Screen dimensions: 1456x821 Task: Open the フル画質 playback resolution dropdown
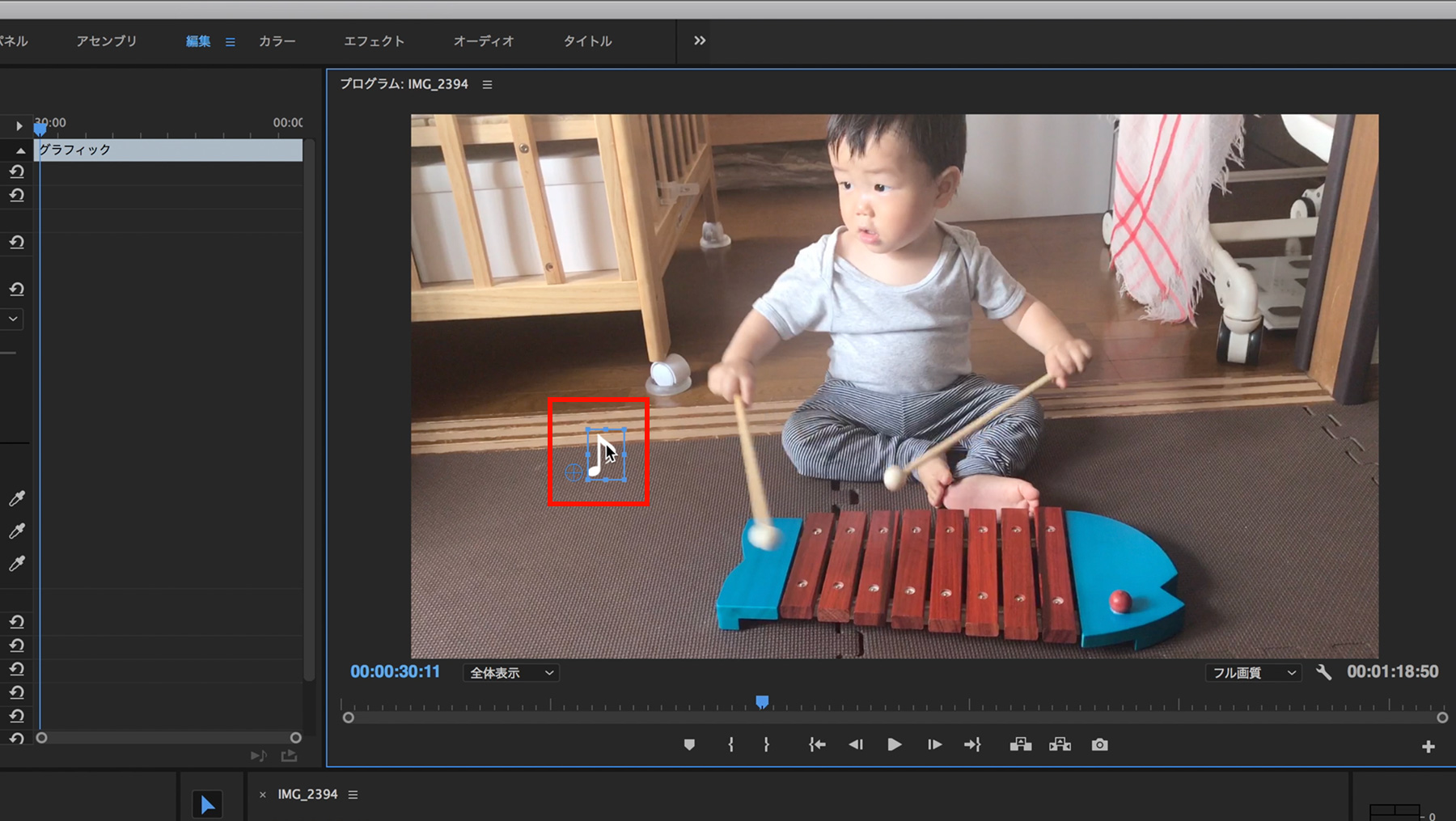[x=1253, y=673]
